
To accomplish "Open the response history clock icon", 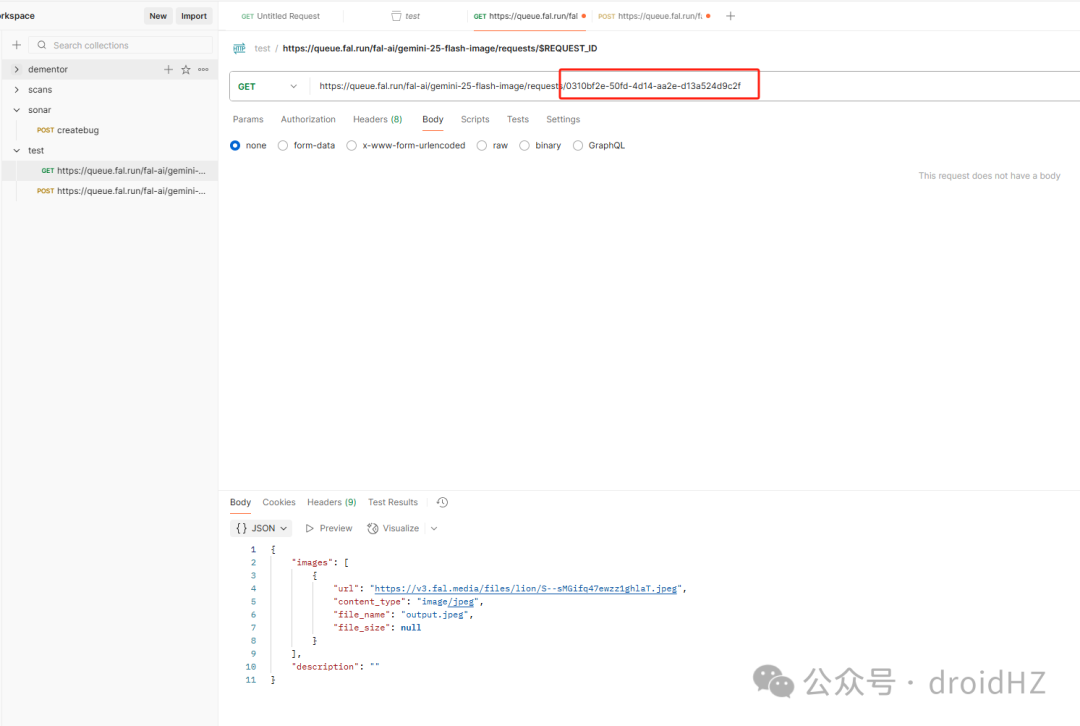I will click(442, 502).
